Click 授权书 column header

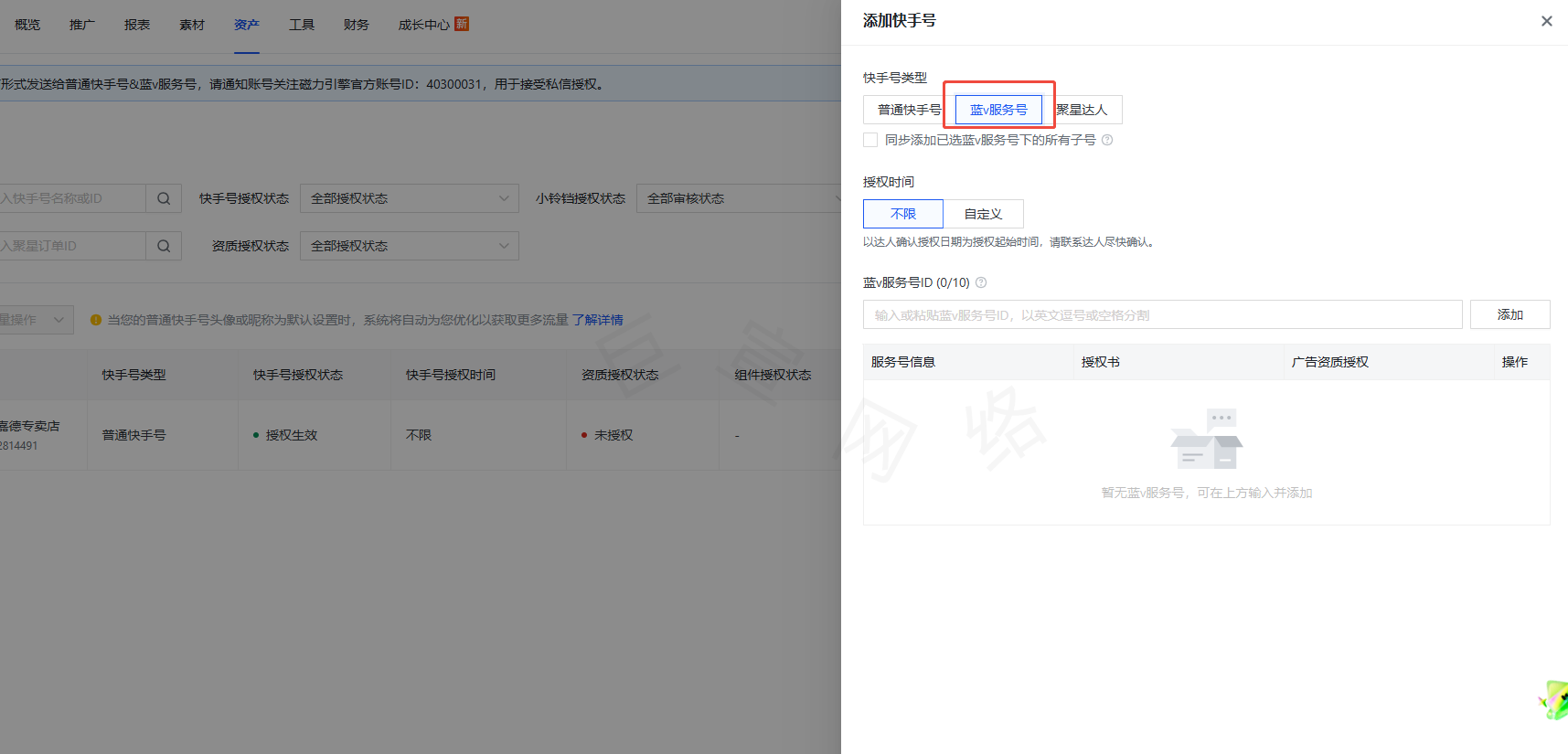click(x=1101, y=362)
